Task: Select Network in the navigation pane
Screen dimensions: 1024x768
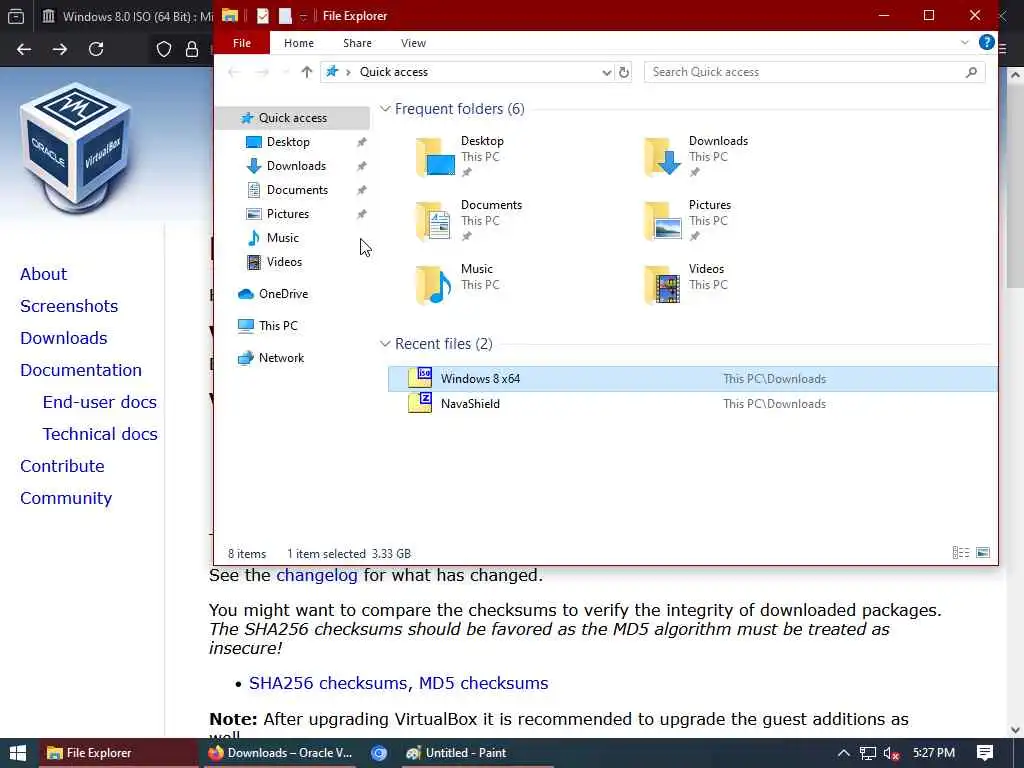Action: click(281, 358)
